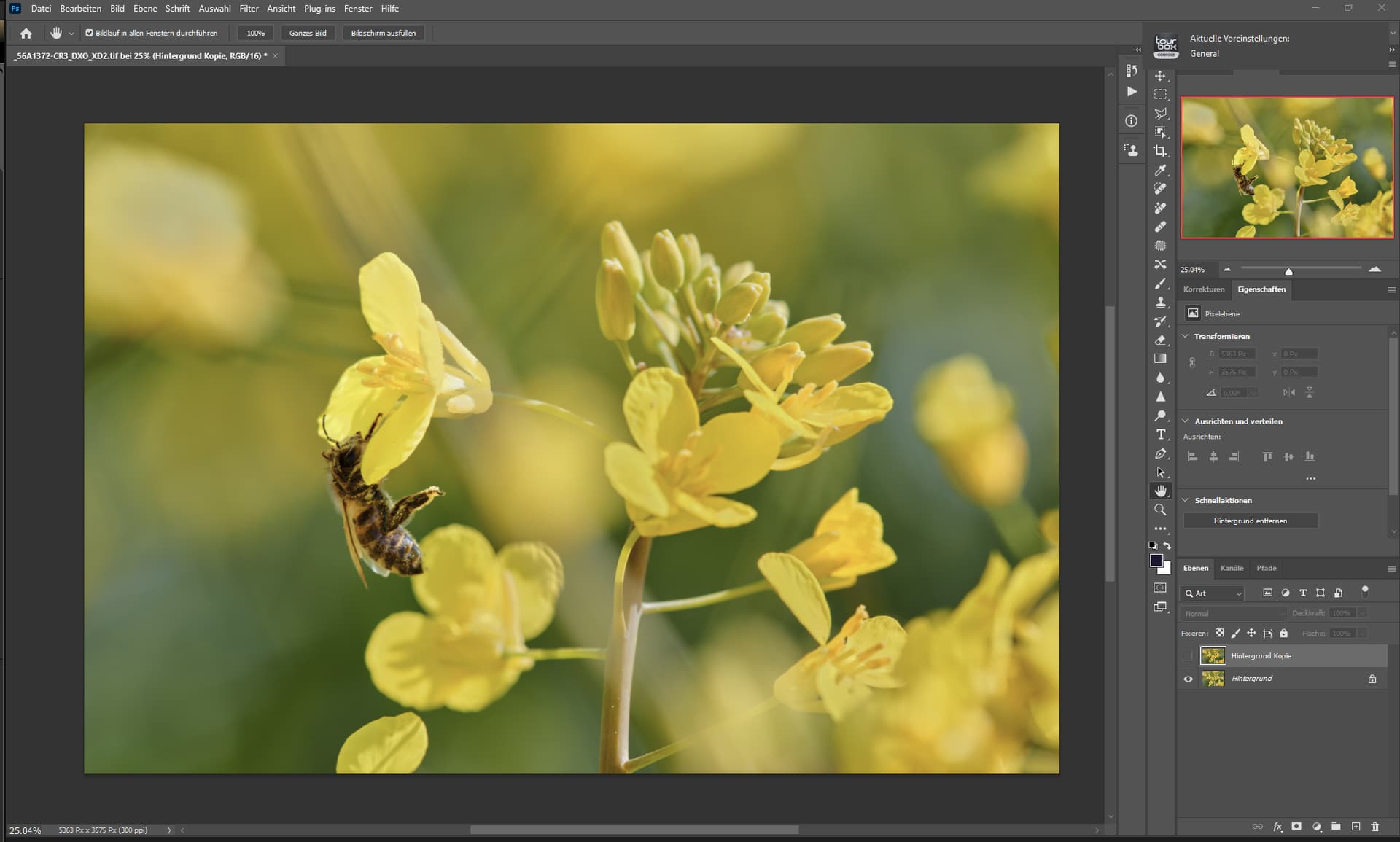Image resolution: width=1400 pixels, height=842 pixels.
Task: Click the foreground color swatch
Action: 1156,560
